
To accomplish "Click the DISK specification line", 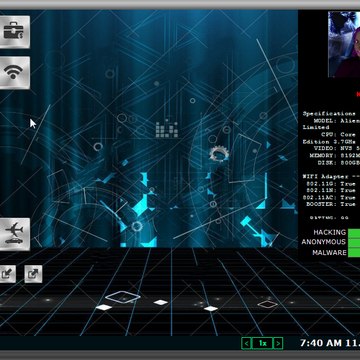I will coord(339,162).
